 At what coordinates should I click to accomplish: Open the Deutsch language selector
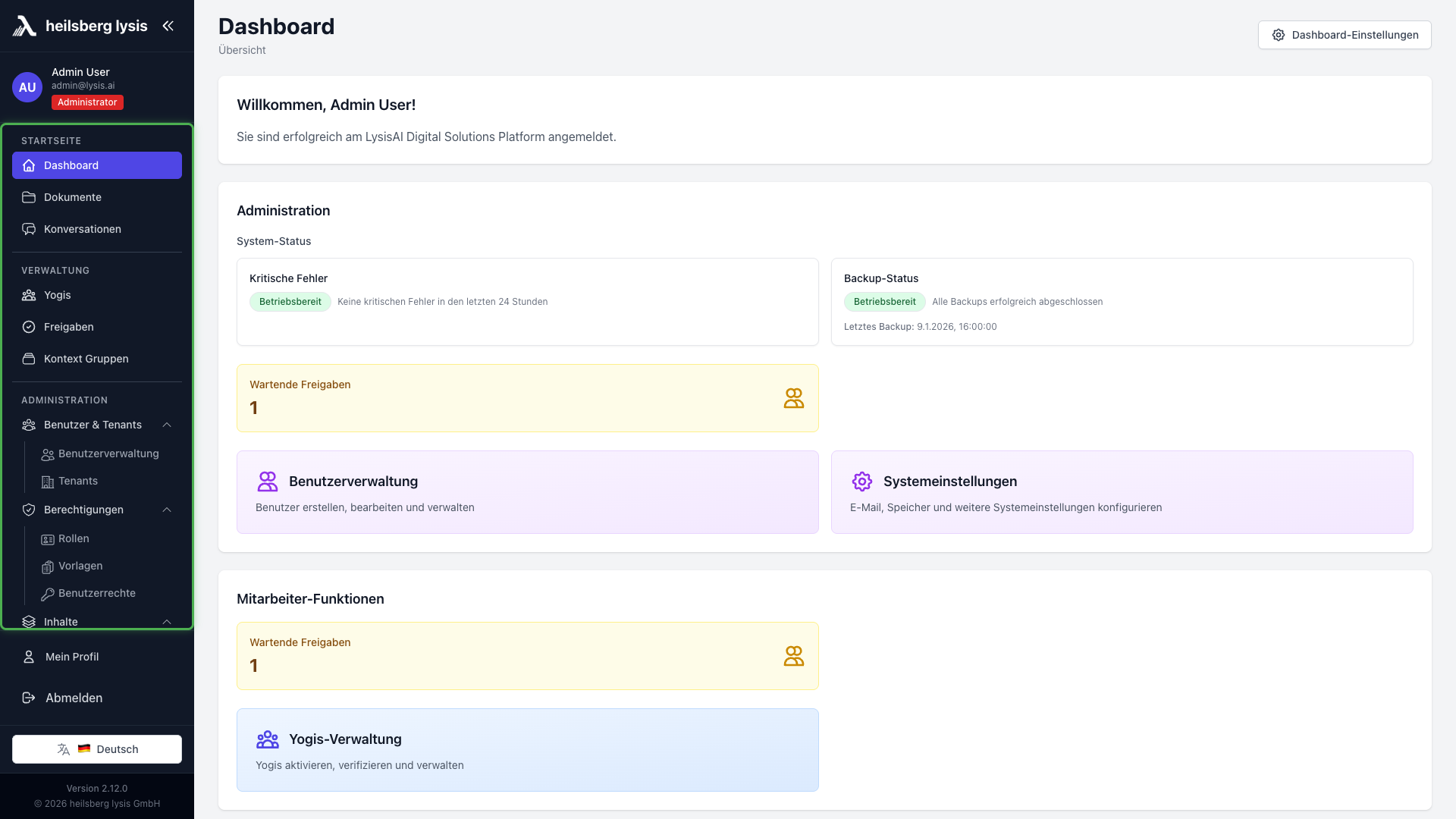click(96, 748)
